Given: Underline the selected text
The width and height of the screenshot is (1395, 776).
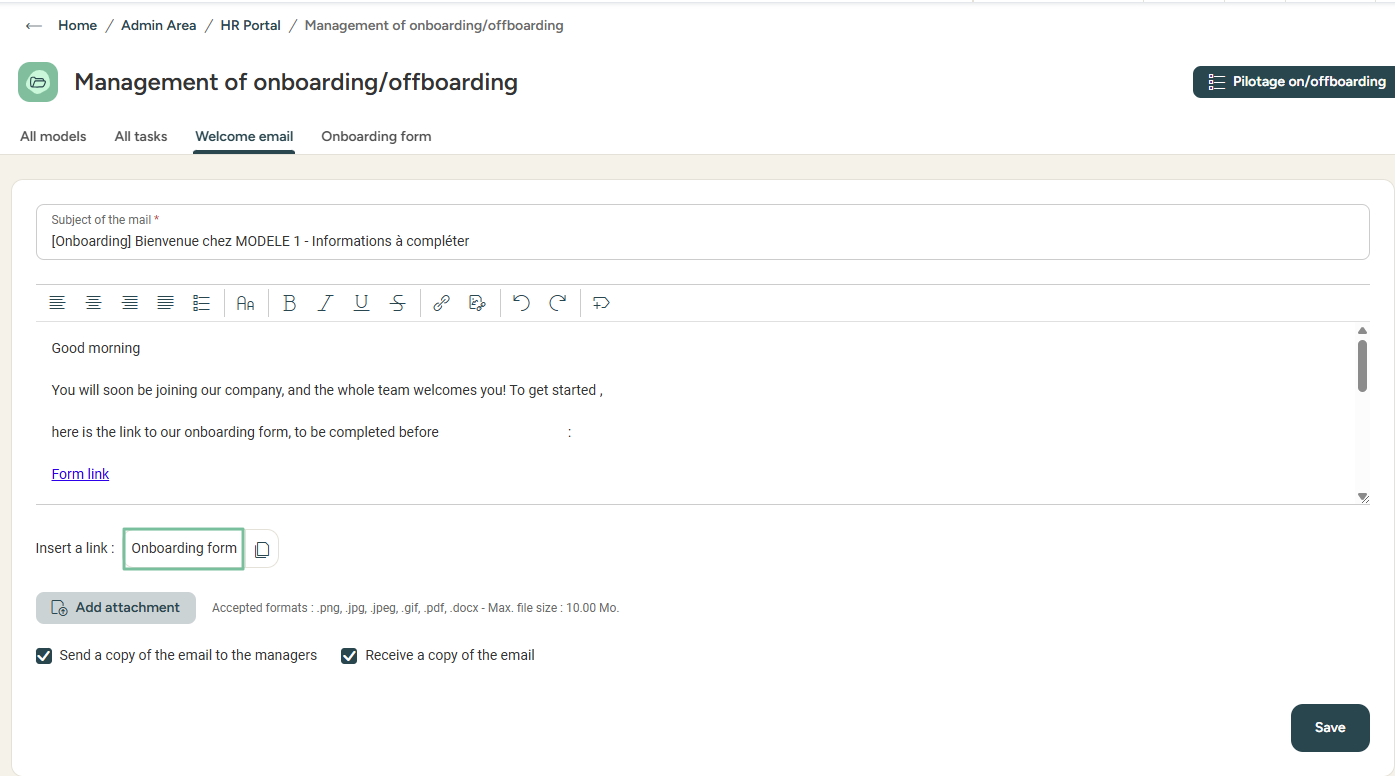Looking at the screenshot, I should (361, 303).
